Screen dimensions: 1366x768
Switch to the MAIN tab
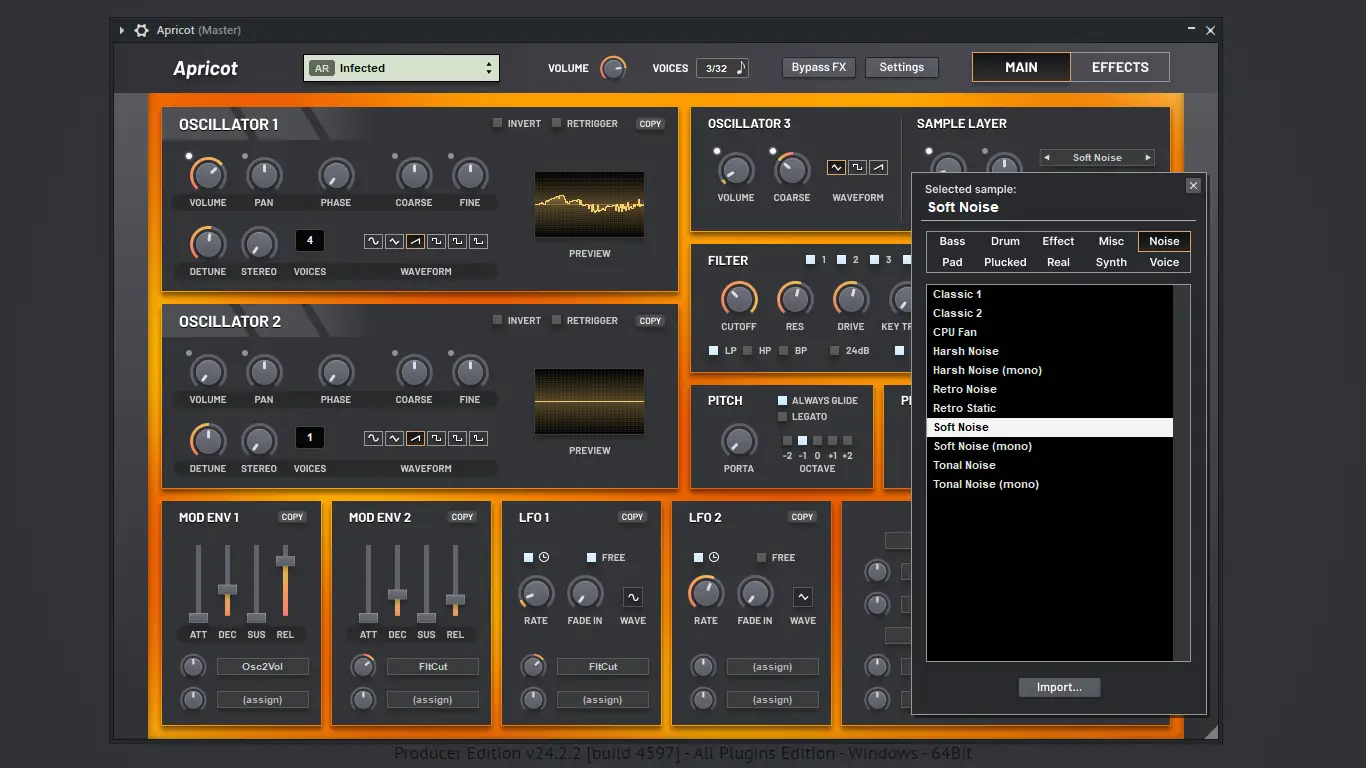click(x=1021, y=67)
